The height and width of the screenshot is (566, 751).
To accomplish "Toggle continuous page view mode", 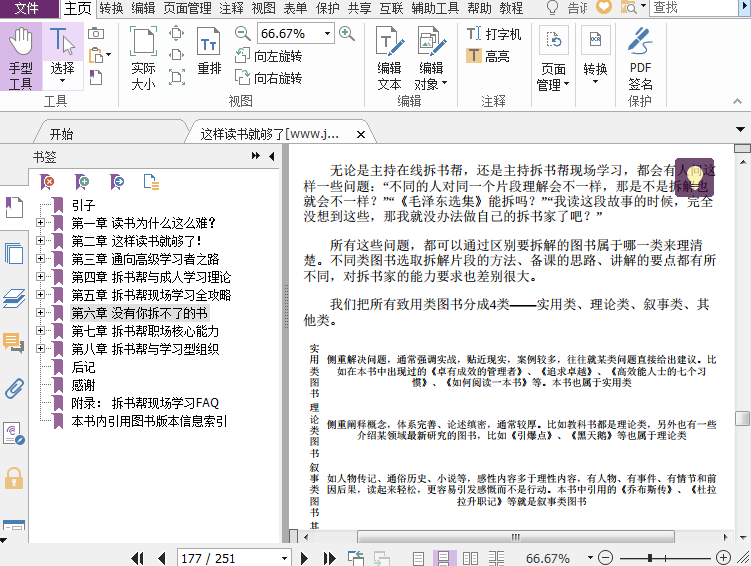I will coord(444,558).
